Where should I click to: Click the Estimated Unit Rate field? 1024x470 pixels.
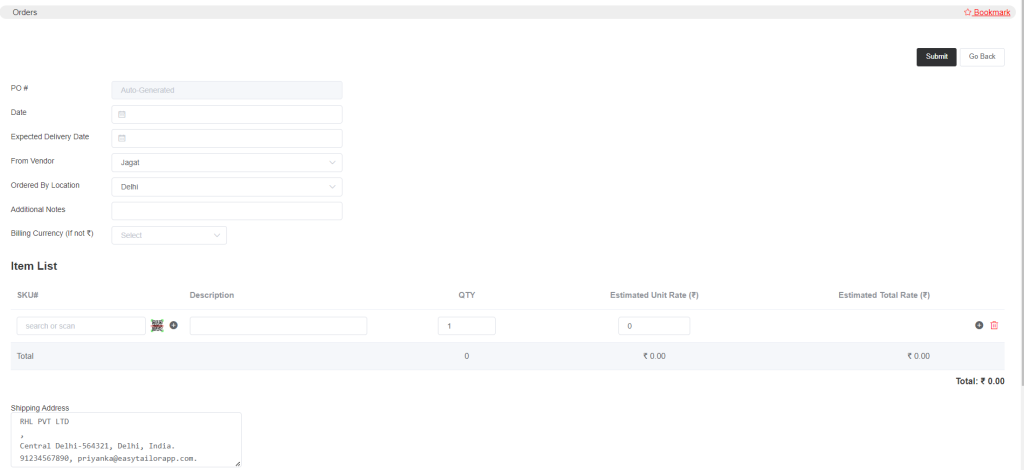[x=654, y=326]
